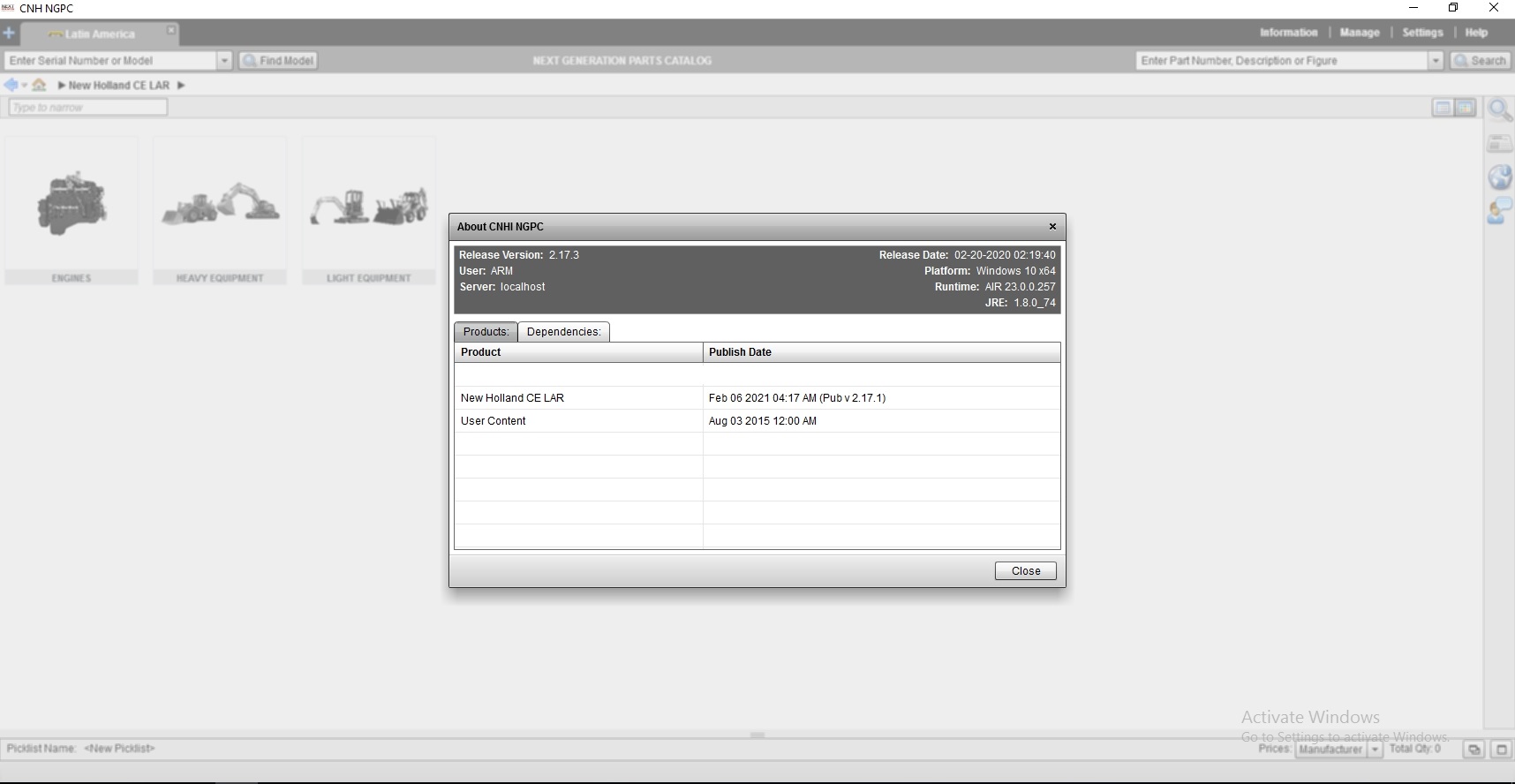Screen dimensions: 1515x784
Task: Click the Picklist Name New Picklist label
Action: click(x=80, y=749)
